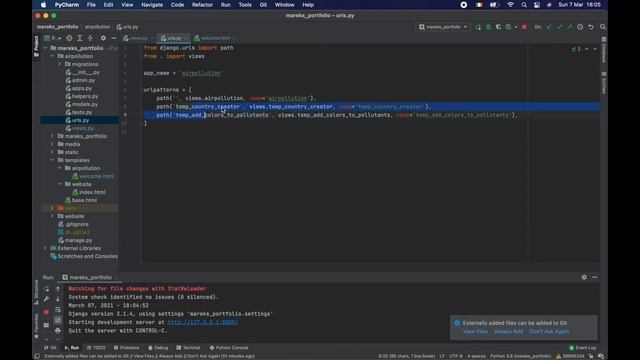Collapse all in Project tree toolbar

(x=90, y=38)
